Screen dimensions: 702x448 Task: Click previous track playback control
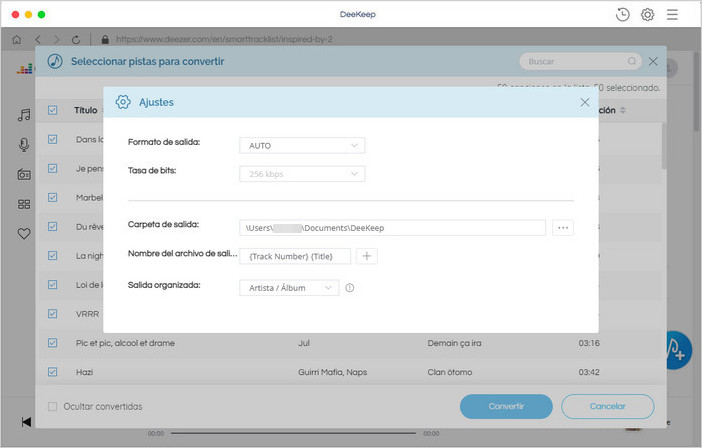pyautogui.click(x=26, y=422)
